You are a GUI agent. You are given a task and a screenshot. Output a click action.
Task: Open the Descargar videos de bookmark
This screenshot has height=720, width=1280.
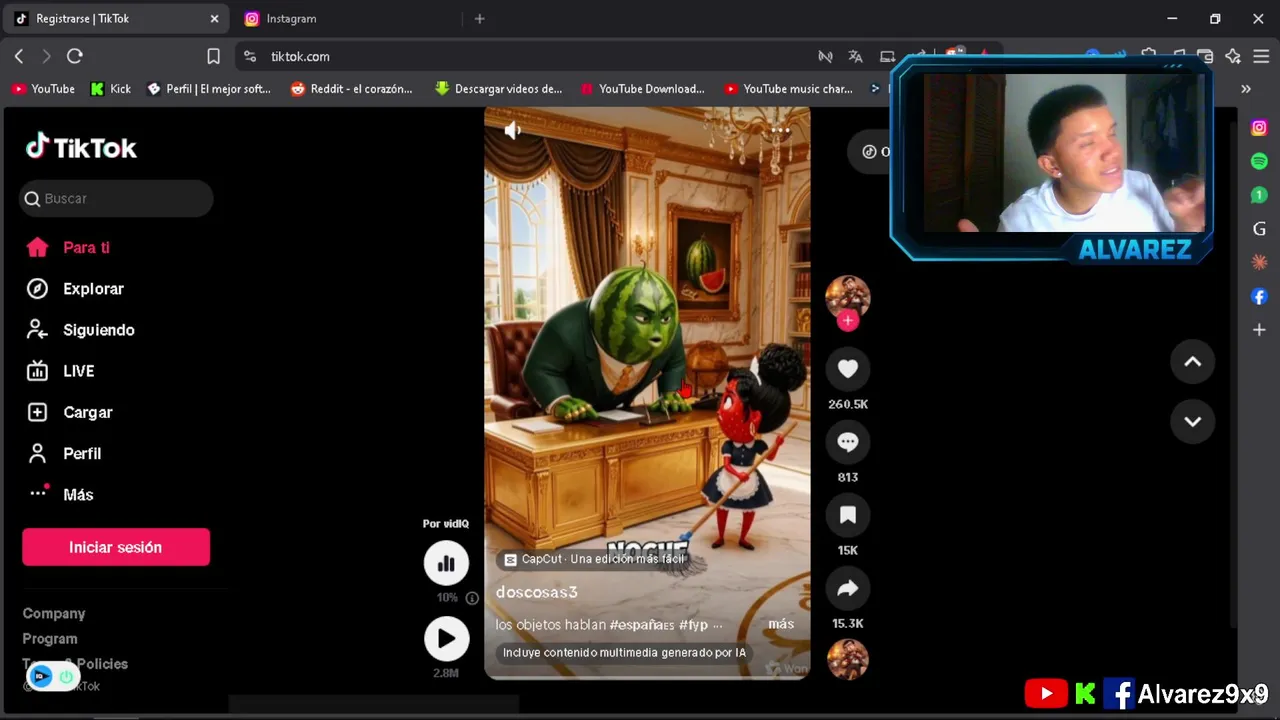(498, 89)
